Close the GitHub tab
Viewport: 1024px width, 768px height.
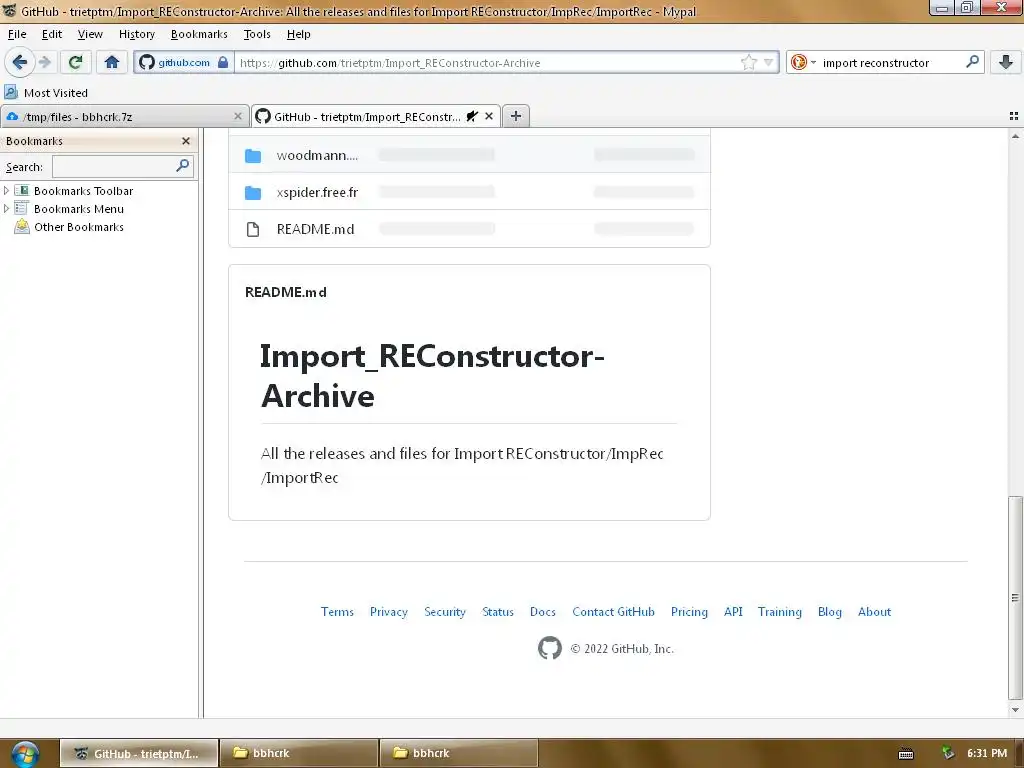(488, 116)
